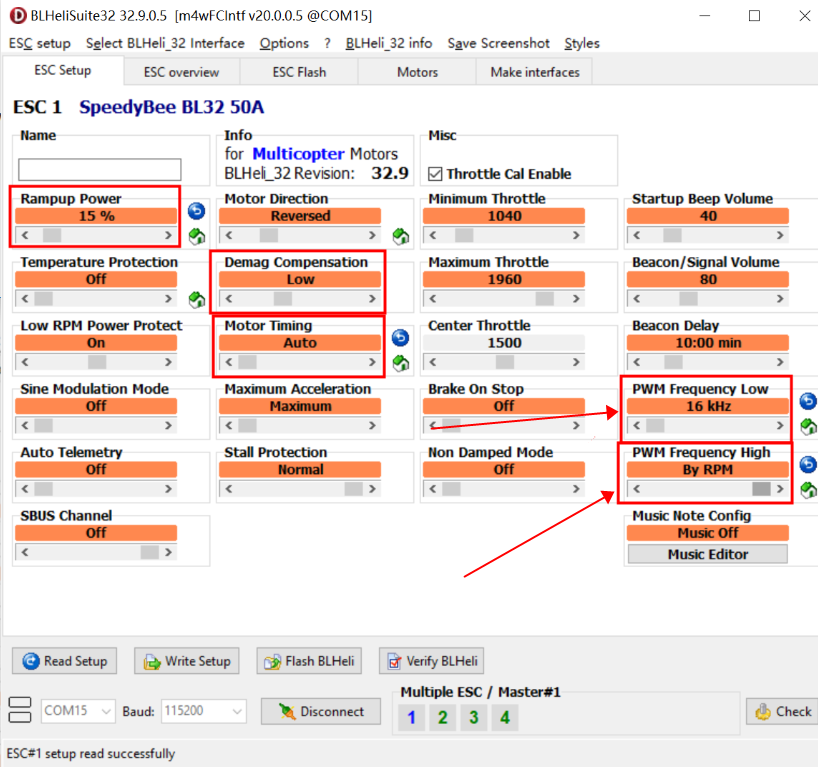This screenshot has height=767, width=818.
Task: Click the PWM Frequency Low blue undo icon
Action: 808,401
